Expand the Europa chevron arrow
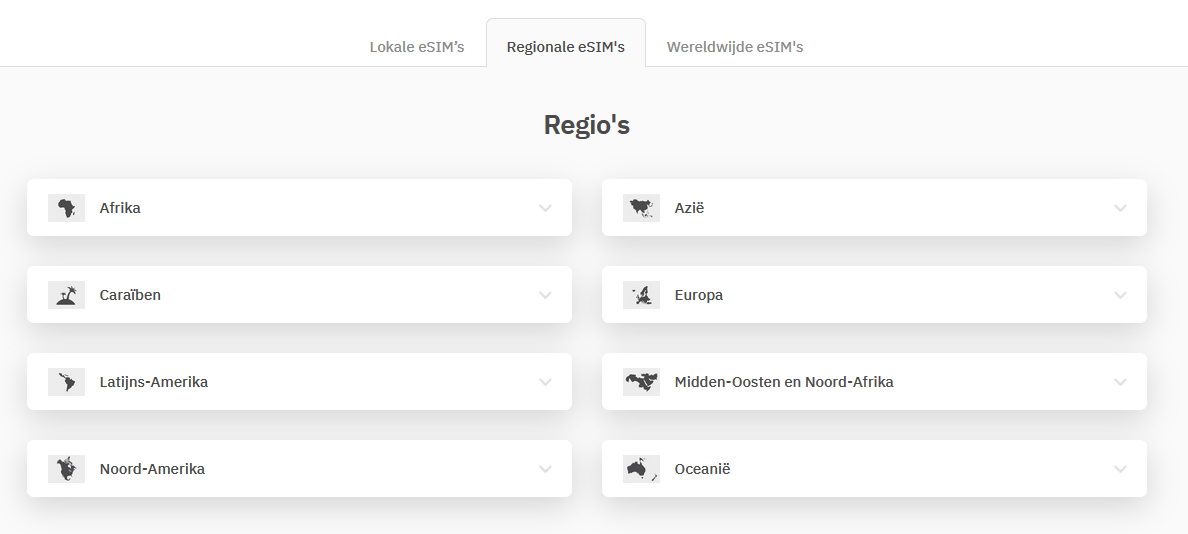Screen dimensions: 1188x534 click(1120, 295)
